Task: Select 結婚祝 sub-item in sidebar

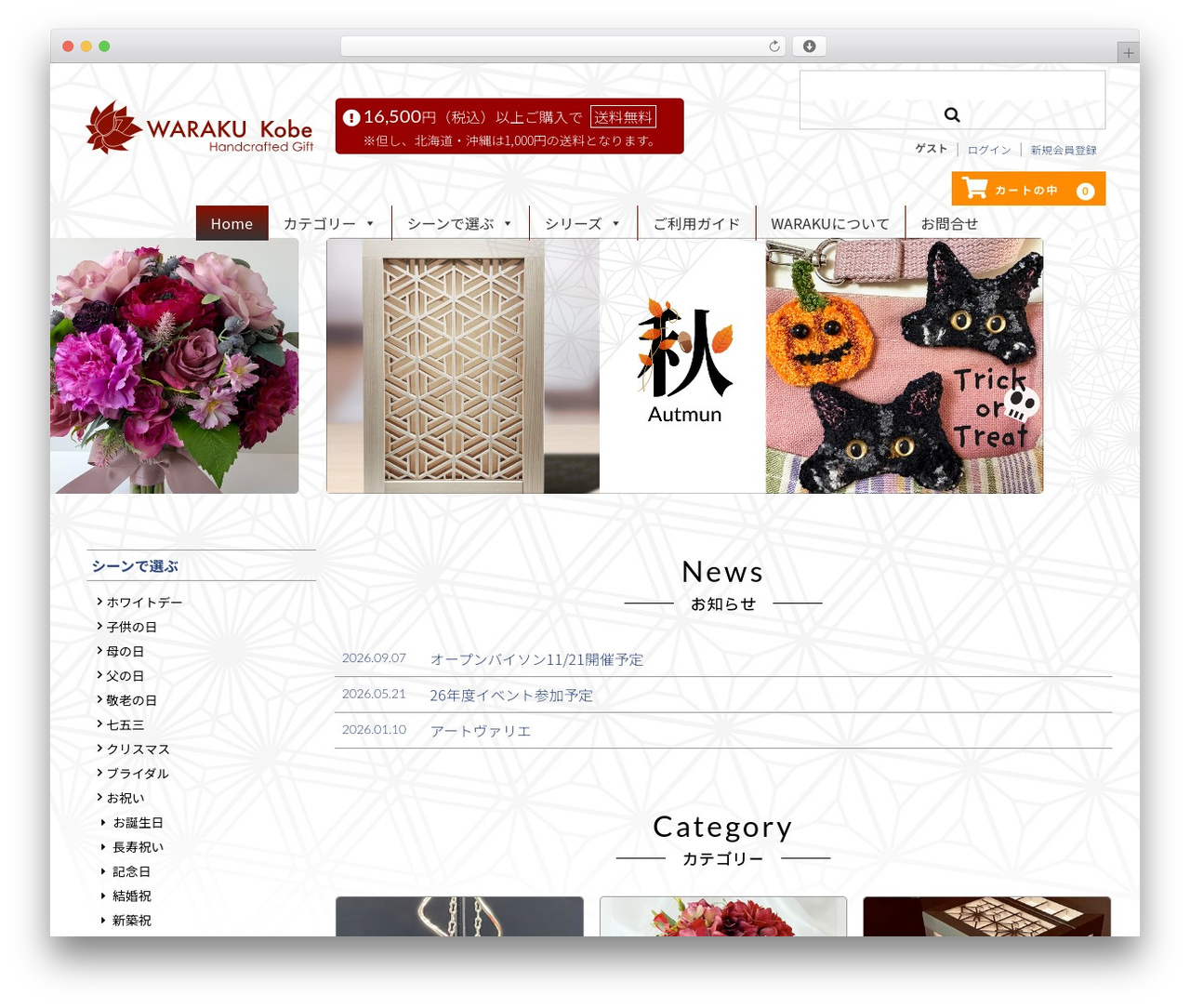Action: 131,896
